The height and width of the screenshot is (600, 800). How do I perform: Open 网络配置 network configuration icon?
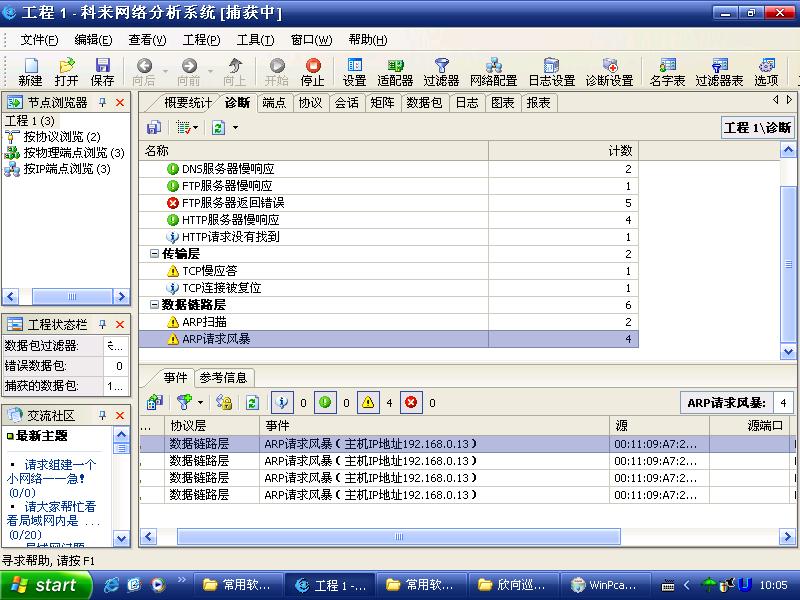coord(493,71)
